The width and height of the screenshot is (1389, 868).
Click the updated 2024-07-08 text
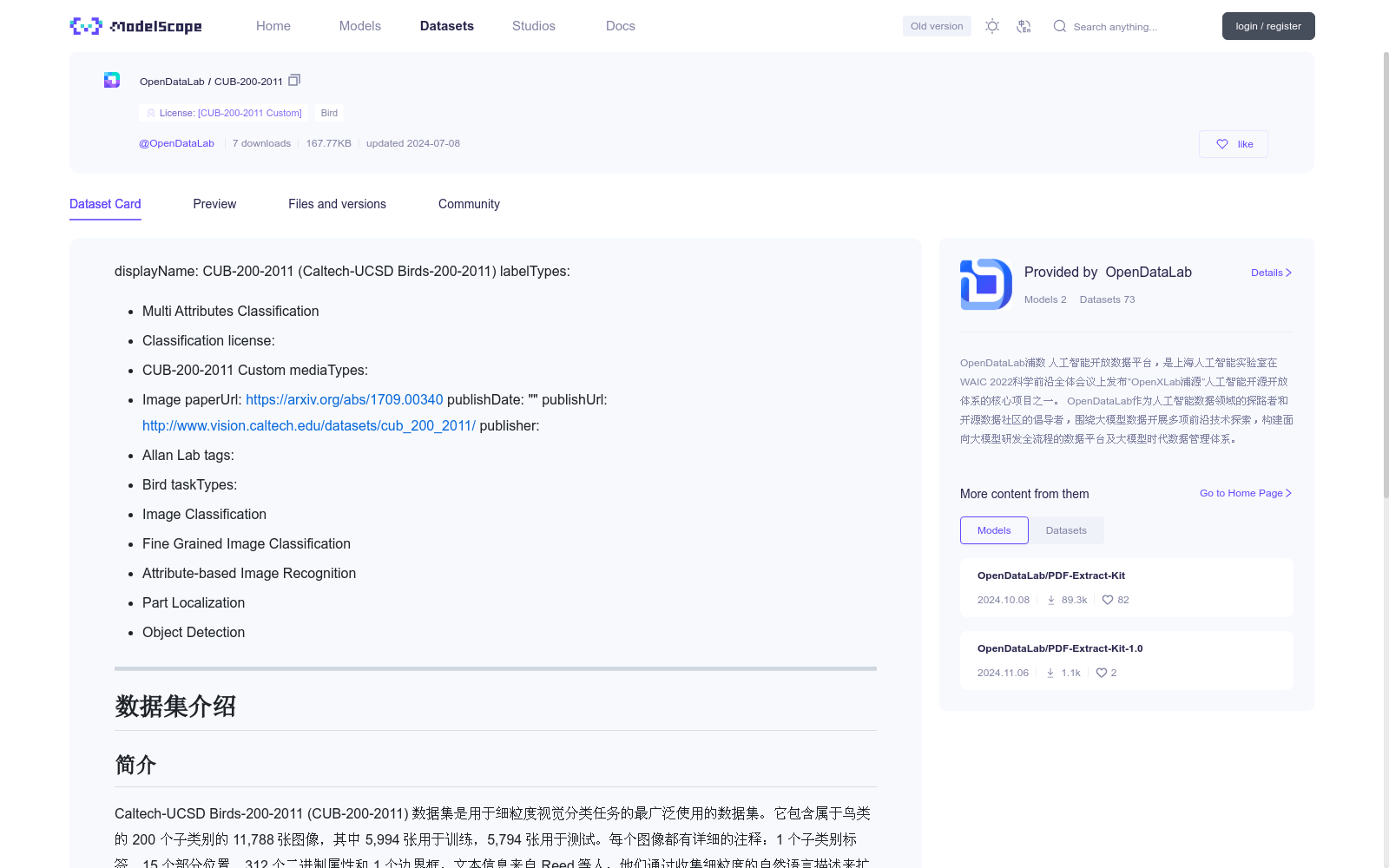tap(413, 143)
